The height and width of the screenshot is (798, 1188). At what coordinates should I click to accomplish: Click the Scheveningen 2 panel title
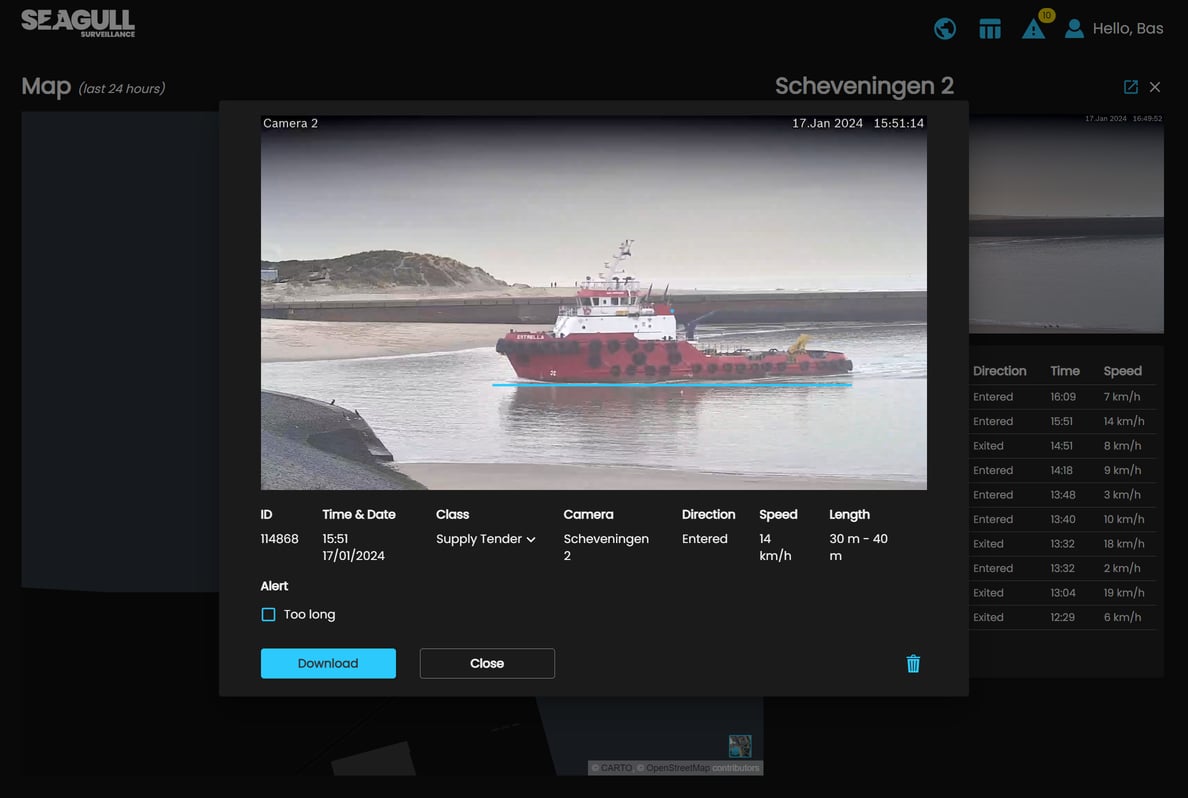click(x=864, y=86)
